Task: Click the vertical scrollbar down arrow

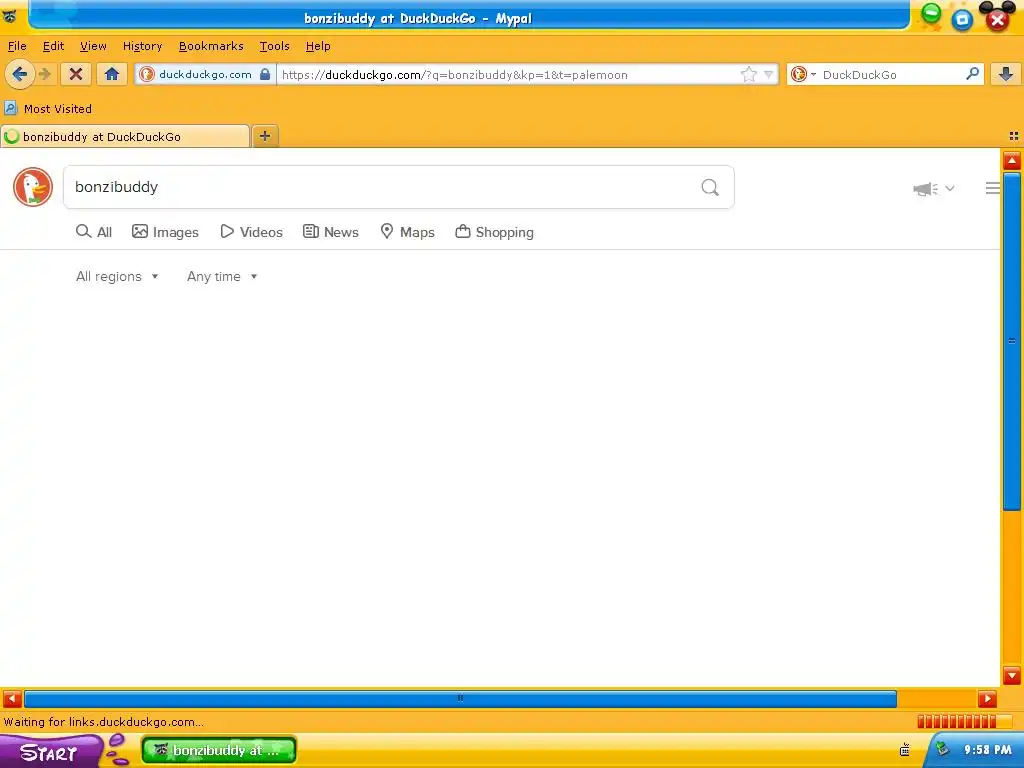Action: tap(1012, 675)
